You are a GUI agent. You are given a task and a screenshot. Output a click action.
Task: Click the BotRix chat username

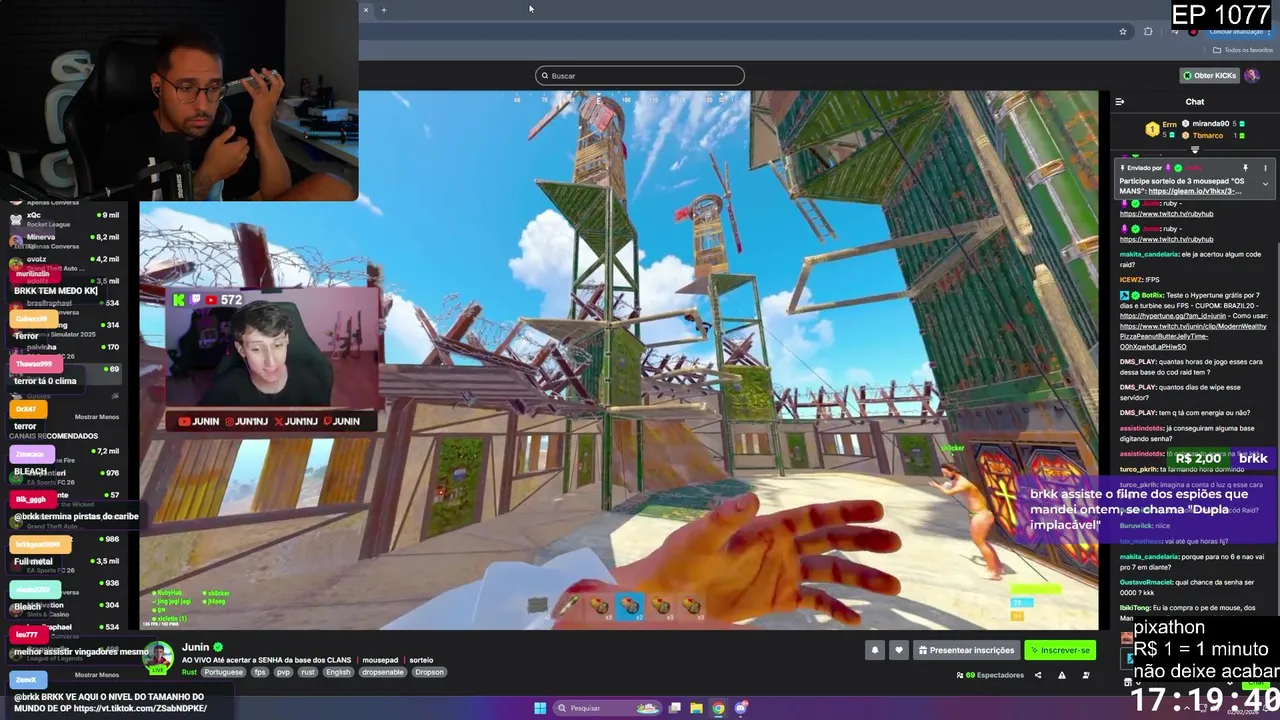(x=1151, y=295)
